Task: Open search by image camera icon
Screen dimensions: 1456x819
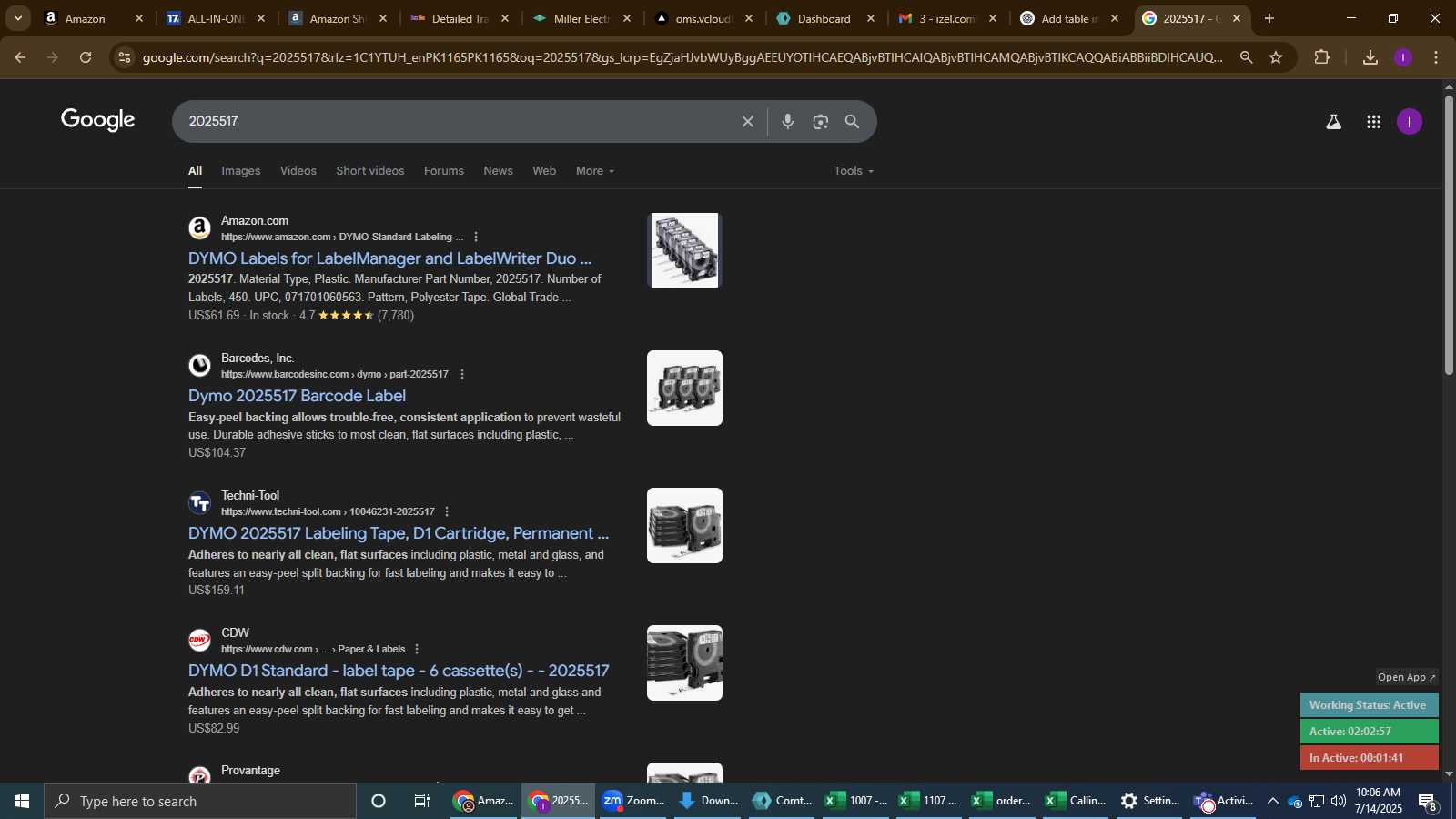Action: pyautogui.click(x=820, y=122)
